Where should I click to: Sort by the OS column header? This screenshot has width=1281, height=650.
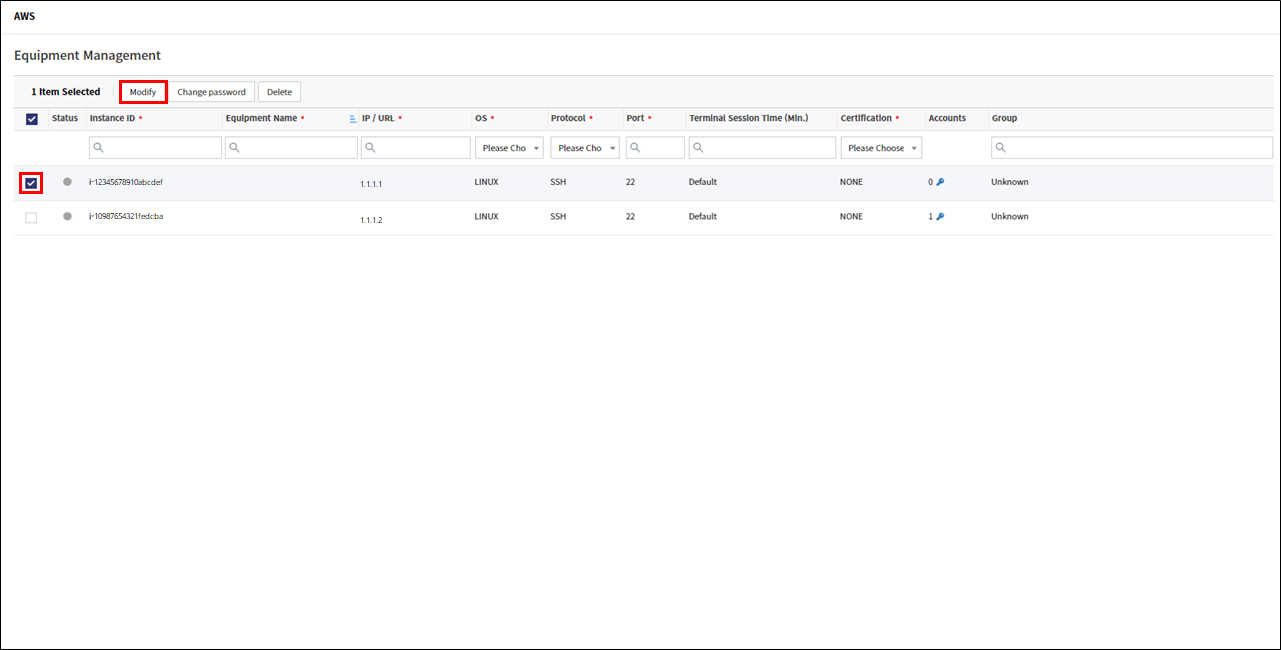pyautogui.click(x=481, y=118)
